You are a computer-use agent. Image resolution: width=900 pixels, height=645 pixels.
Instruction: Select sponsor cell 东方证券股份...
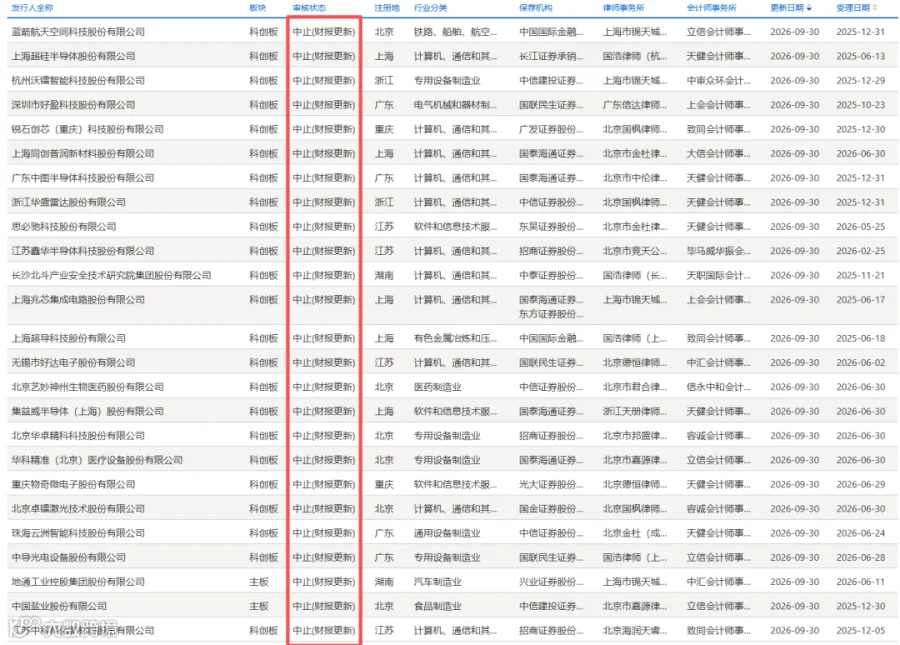tap(551, 314)
